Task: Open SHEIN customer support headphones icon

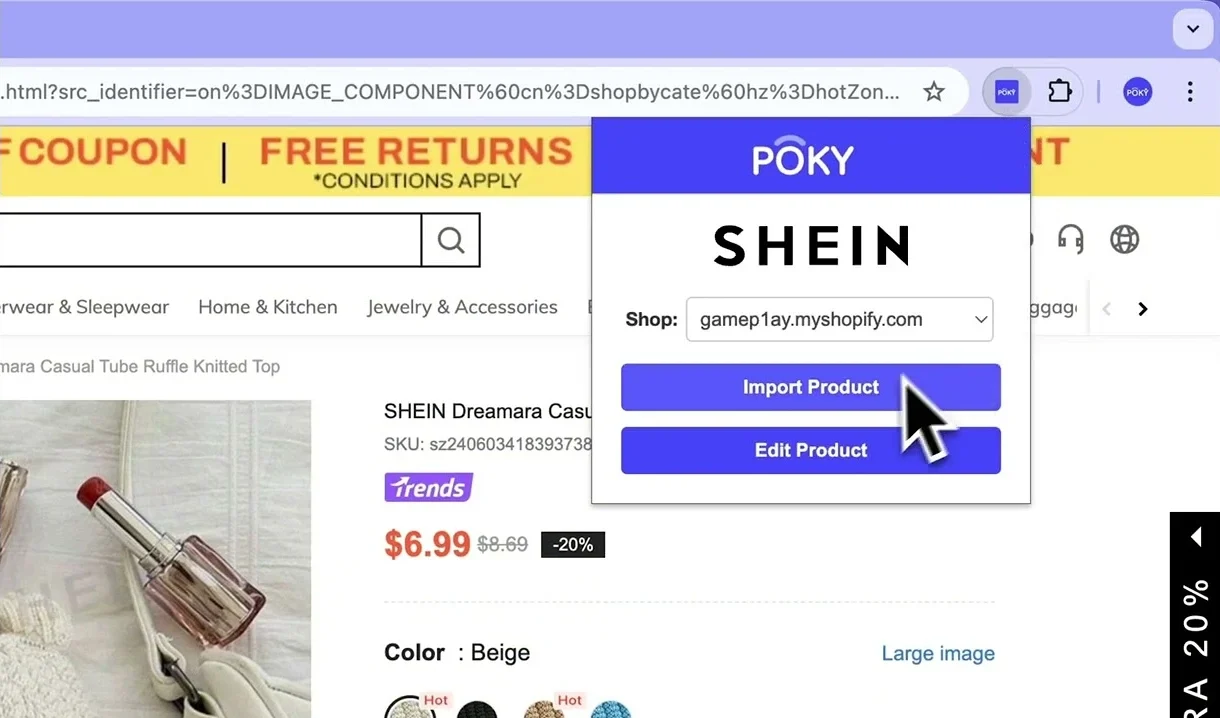Action: 1070,239
